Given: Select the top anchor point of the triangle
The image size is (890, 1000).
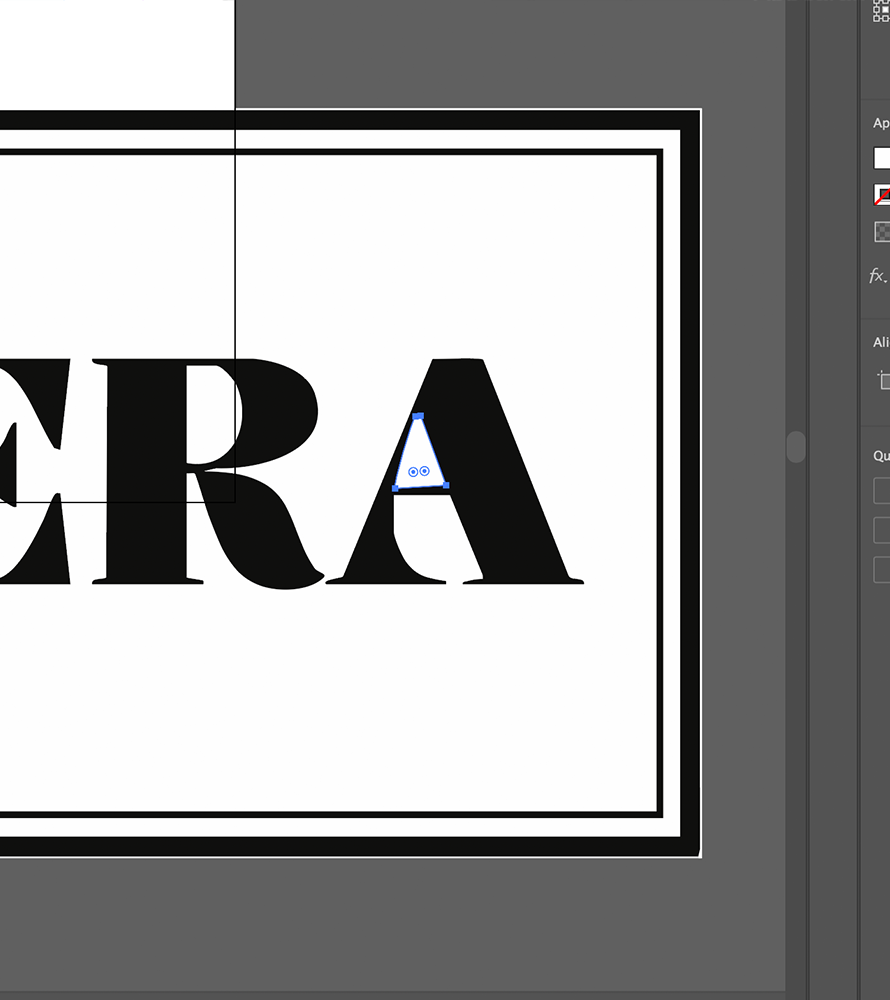Looking at the screenshot, I should pos(418,416).
